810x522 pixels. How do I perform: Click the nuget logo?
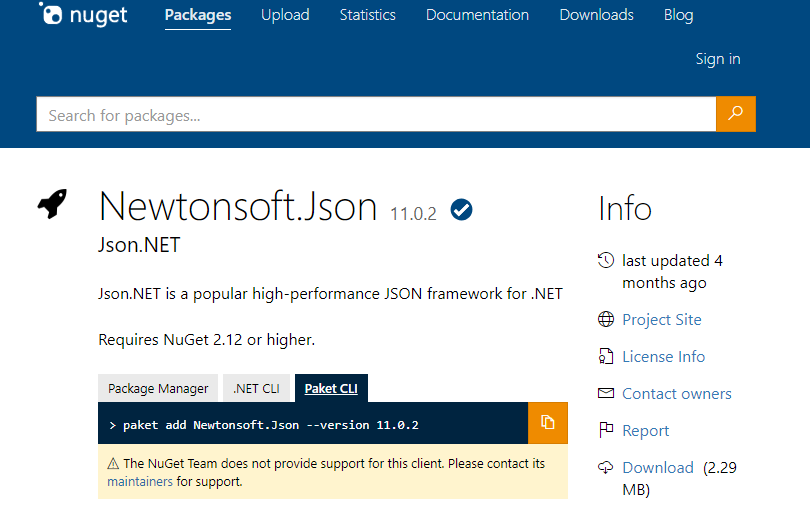83,14
